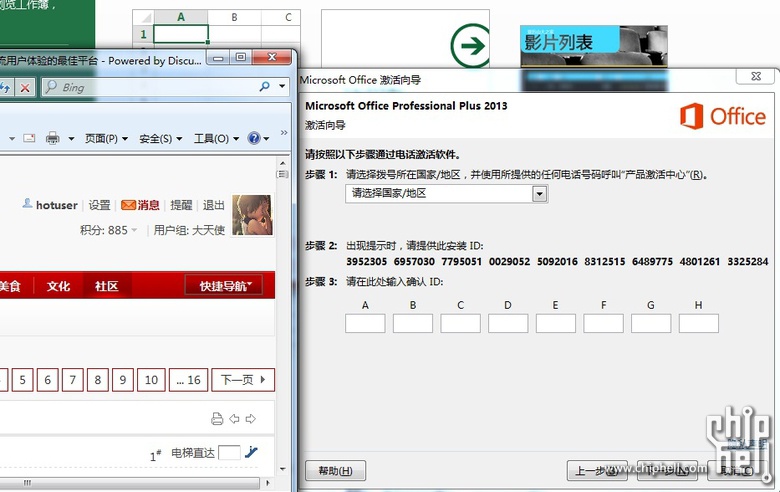Go to forum page 6
780x492 pixels.
coord(47,380)
